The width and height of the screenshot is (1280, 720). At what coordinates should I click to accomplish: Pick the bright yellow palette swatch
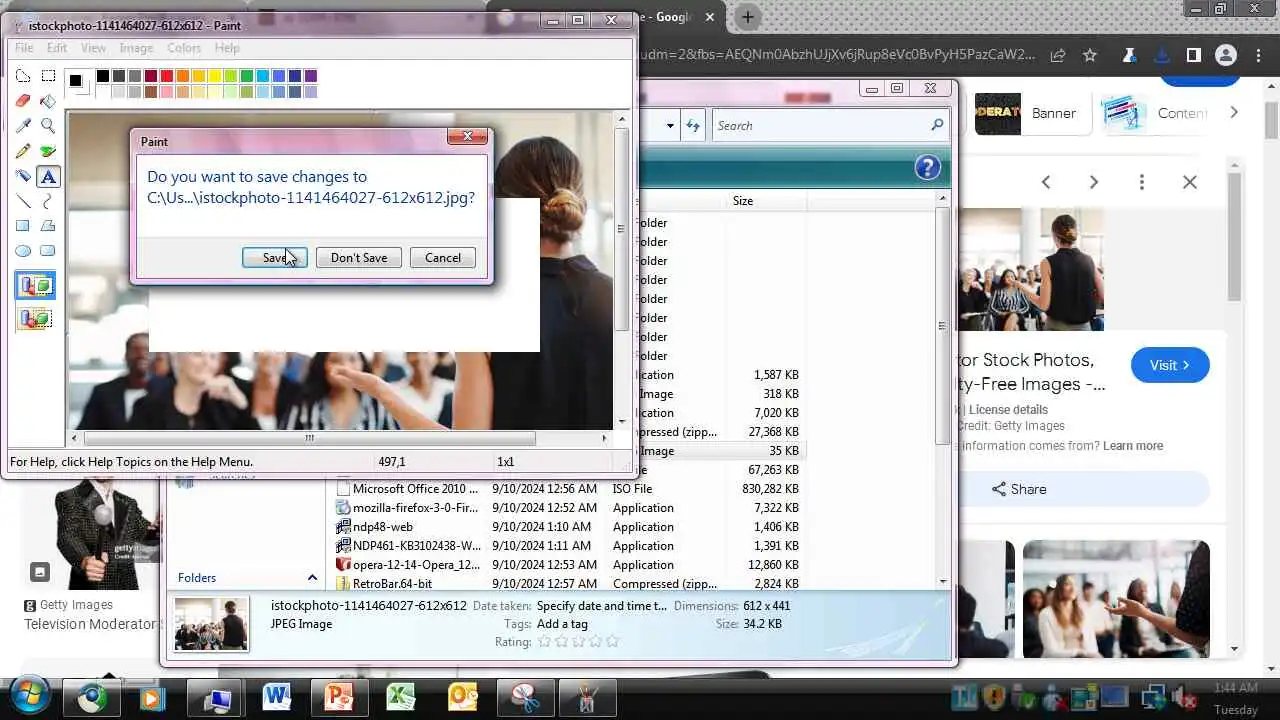214,76
